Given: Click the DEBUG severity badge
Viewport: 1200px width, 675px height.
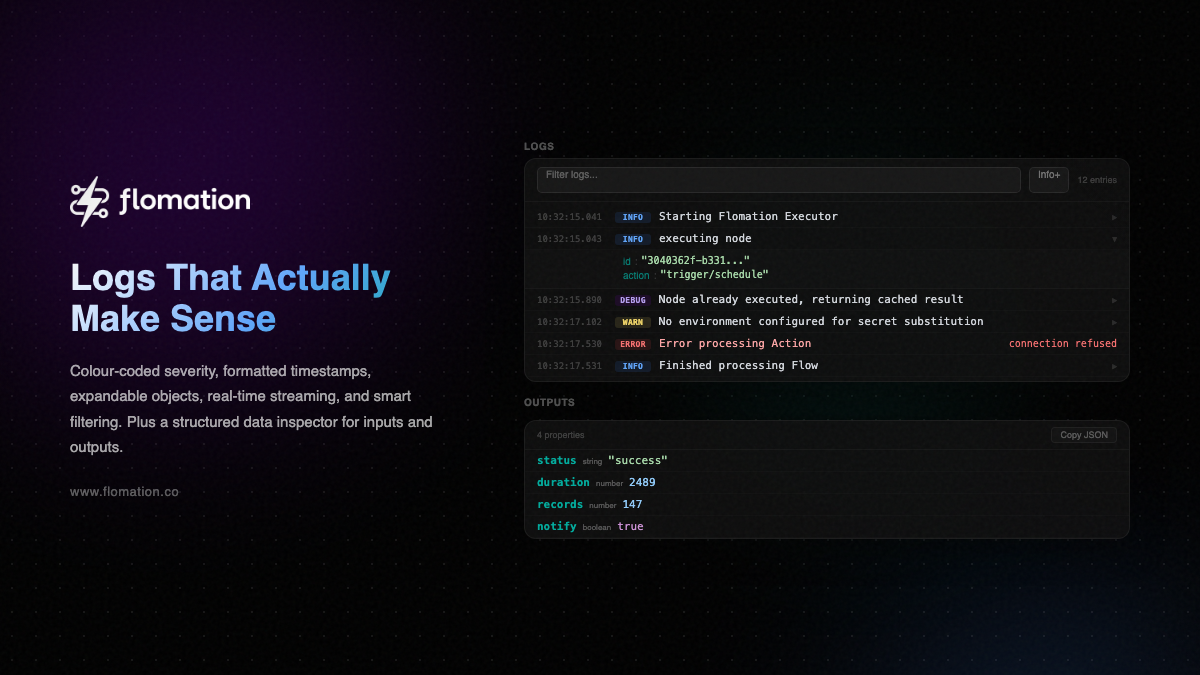Looking at the screenshot, I should coord(633,300).
